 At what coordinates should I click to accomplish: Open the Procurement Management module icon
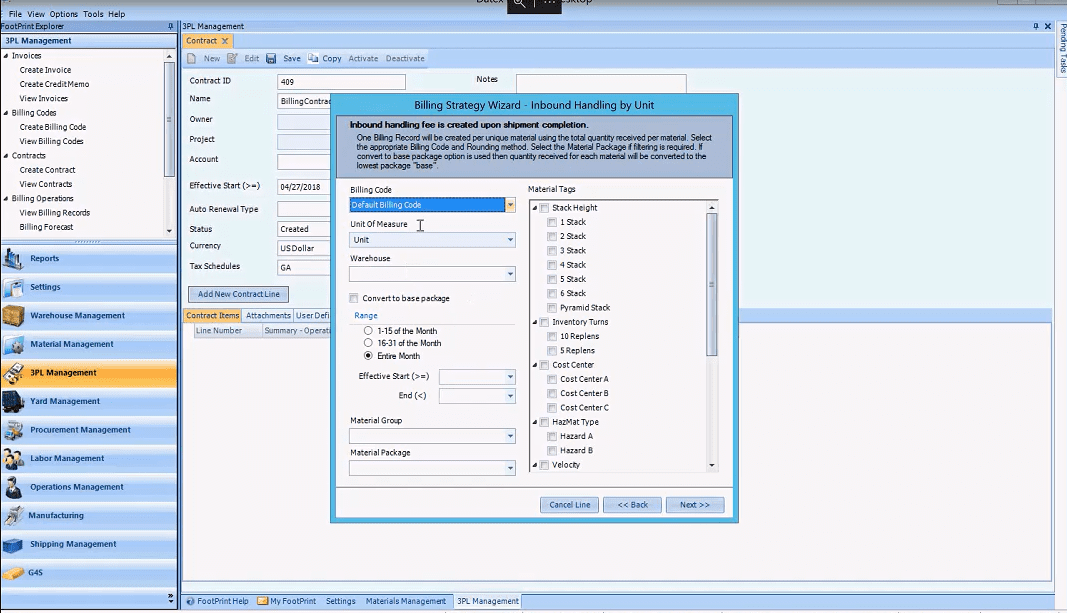coord(14,430)
